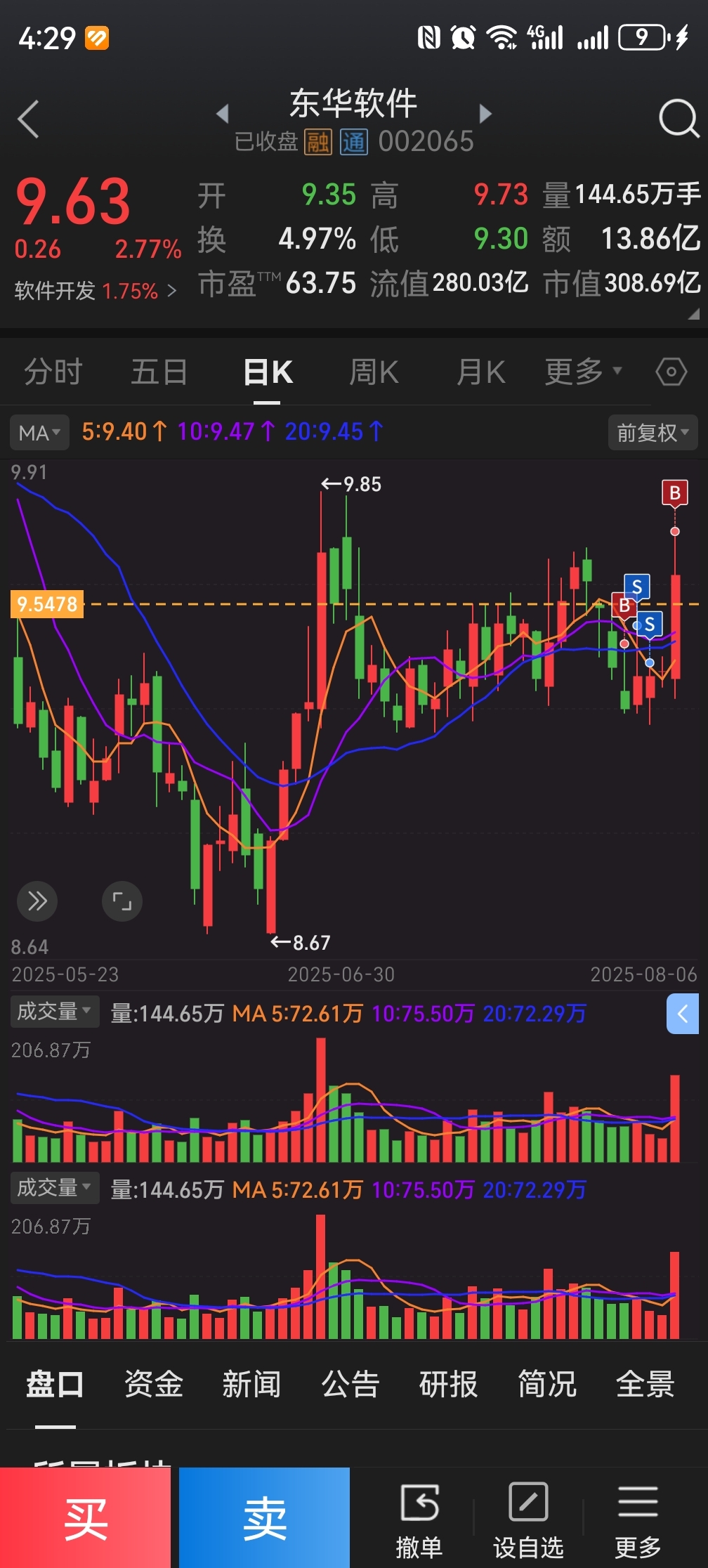Switch to next stock triangle arrow

coord(485,113)
